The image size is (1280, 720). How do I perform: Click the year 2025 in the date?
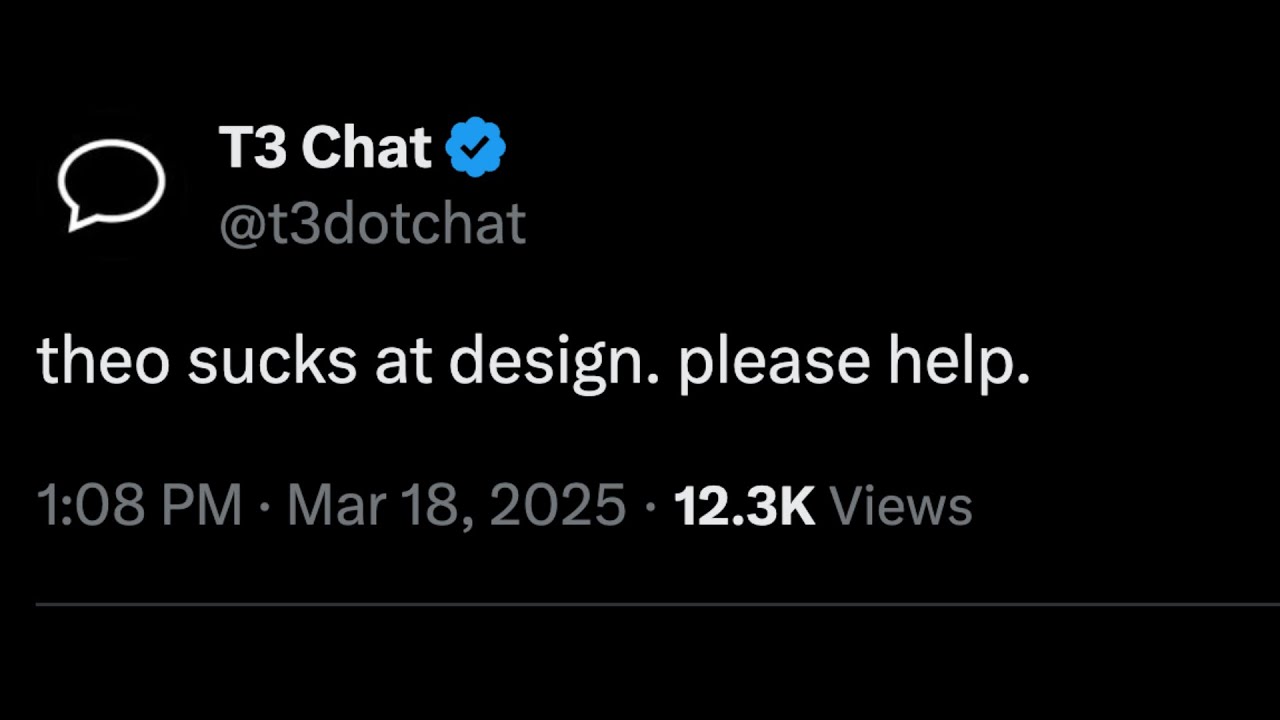click(558, 505)
